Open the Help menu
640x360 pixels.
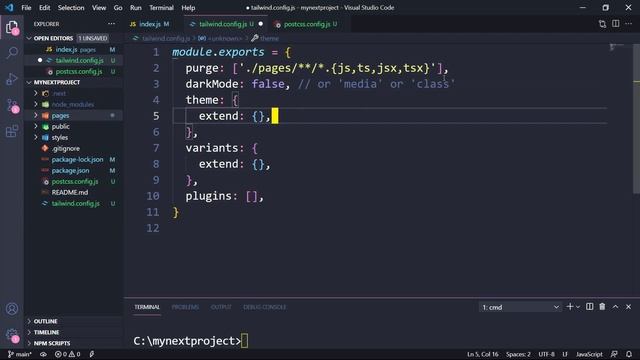coord(188,8)
